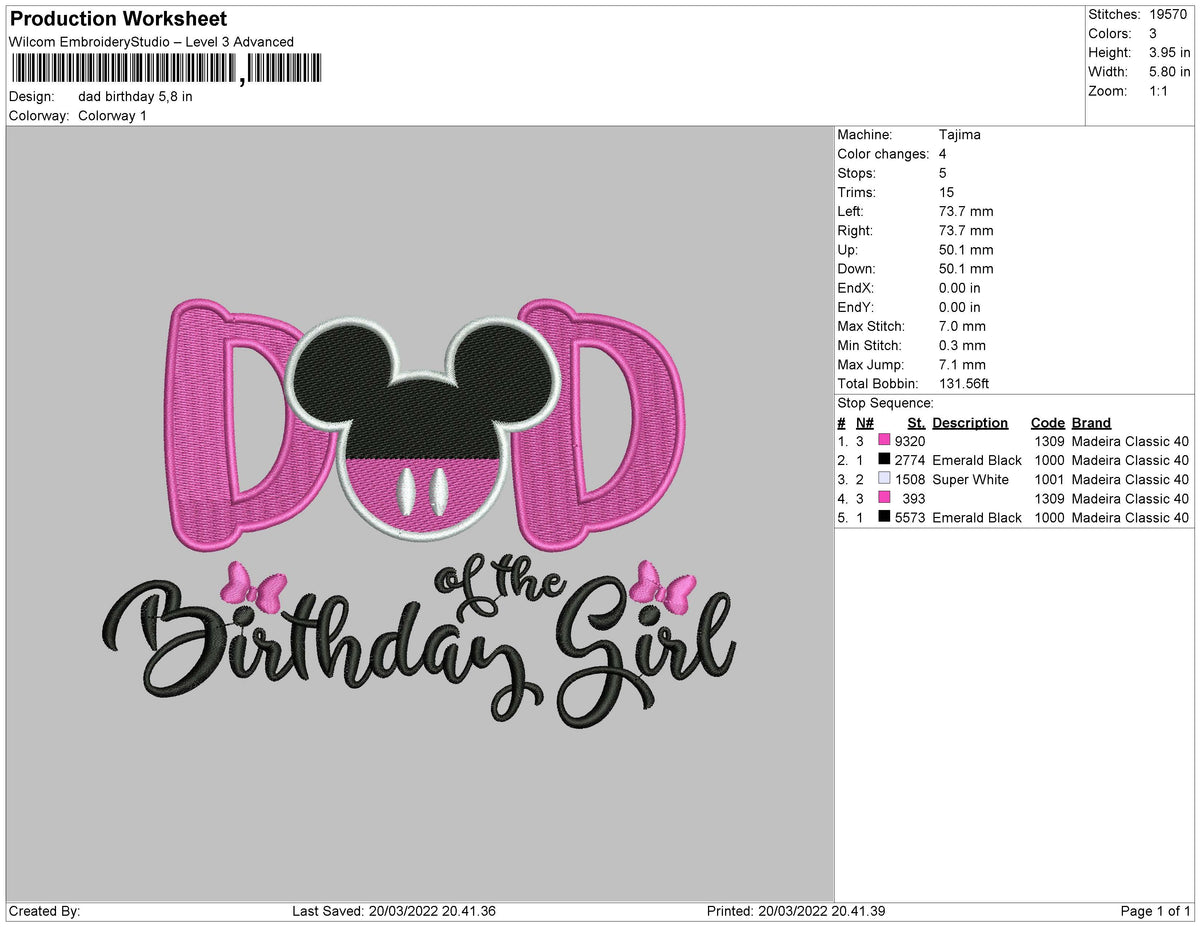
Task: Click the 'Code' column header
Action: (1048, 423)
